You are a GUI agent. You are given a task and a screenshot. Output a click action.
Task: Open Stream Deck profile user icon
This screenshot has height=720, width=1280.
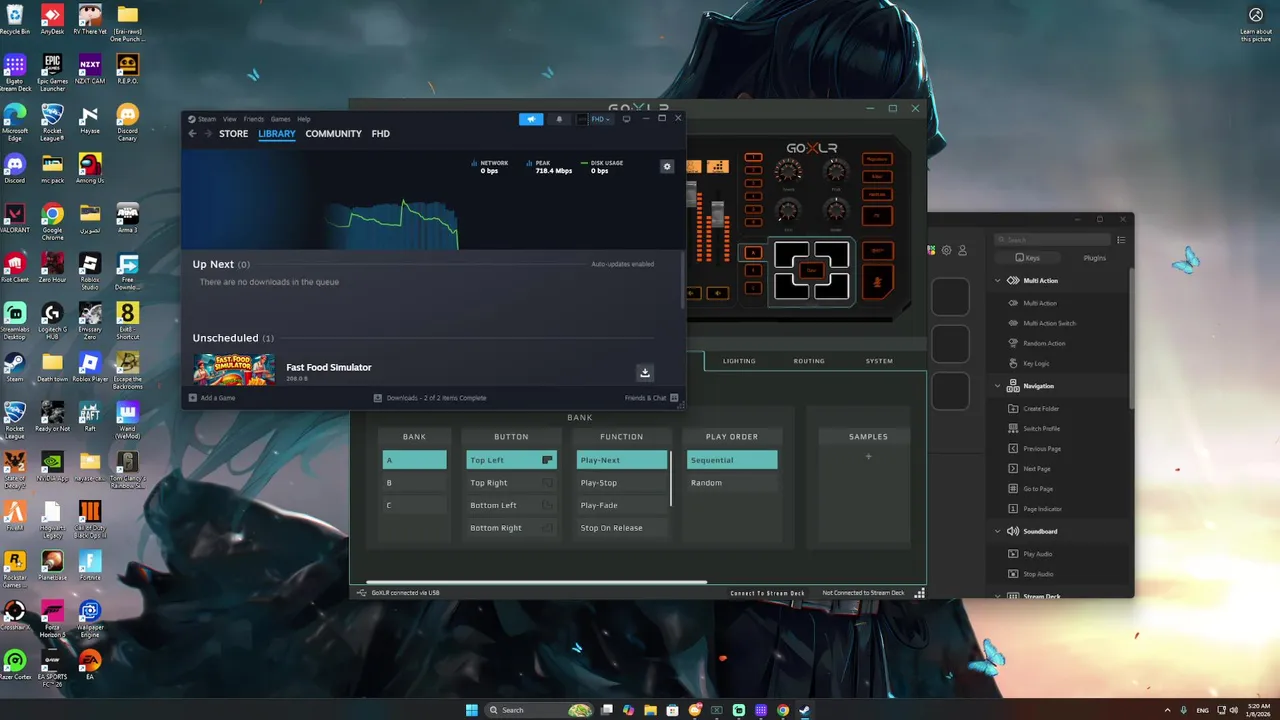962,250
